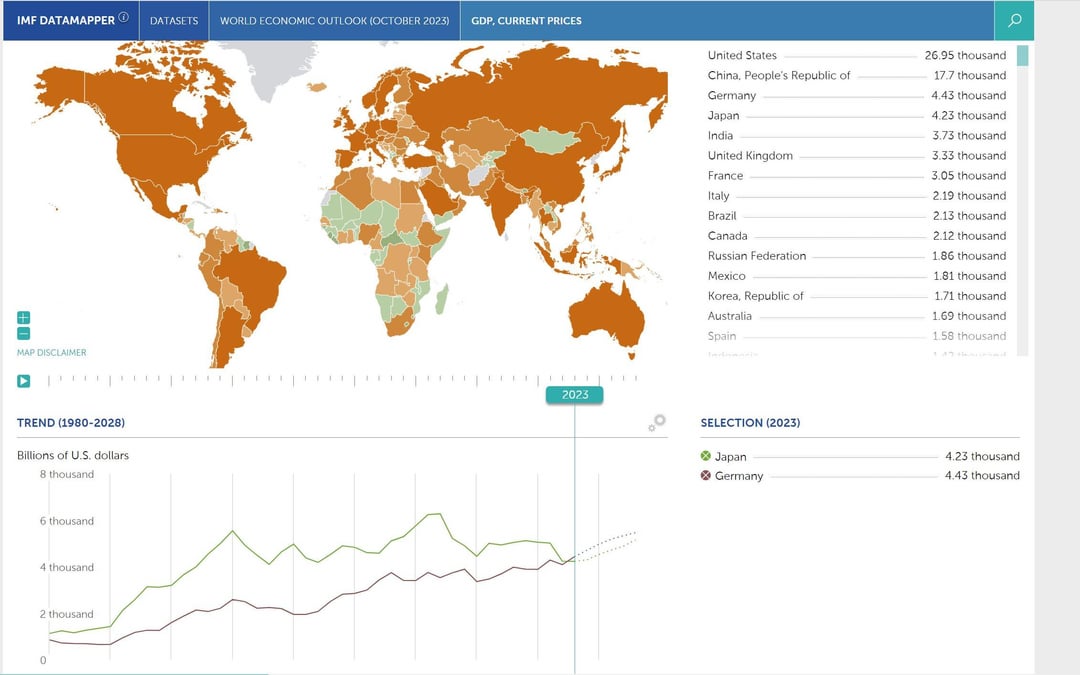Select Brazil in the country list

(724, 216)
